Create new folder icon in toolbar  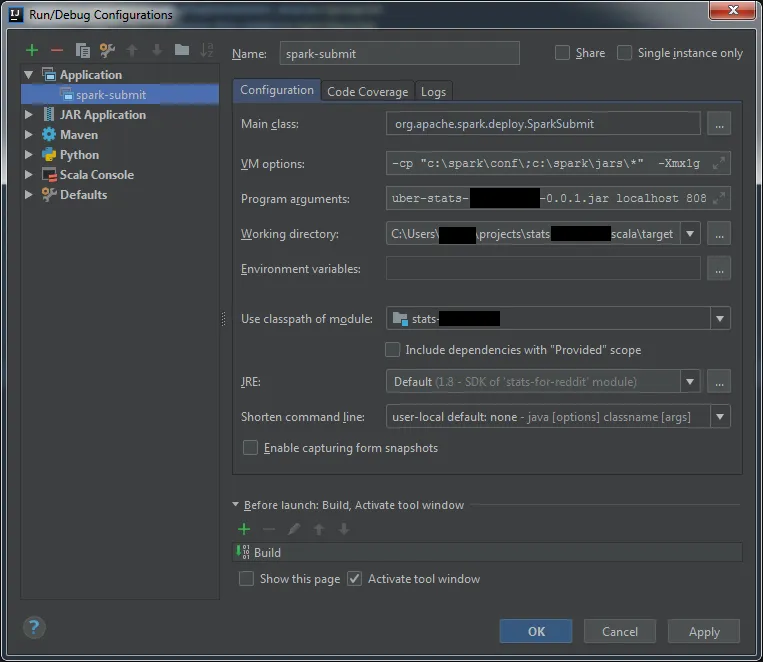tap(182, 50)
